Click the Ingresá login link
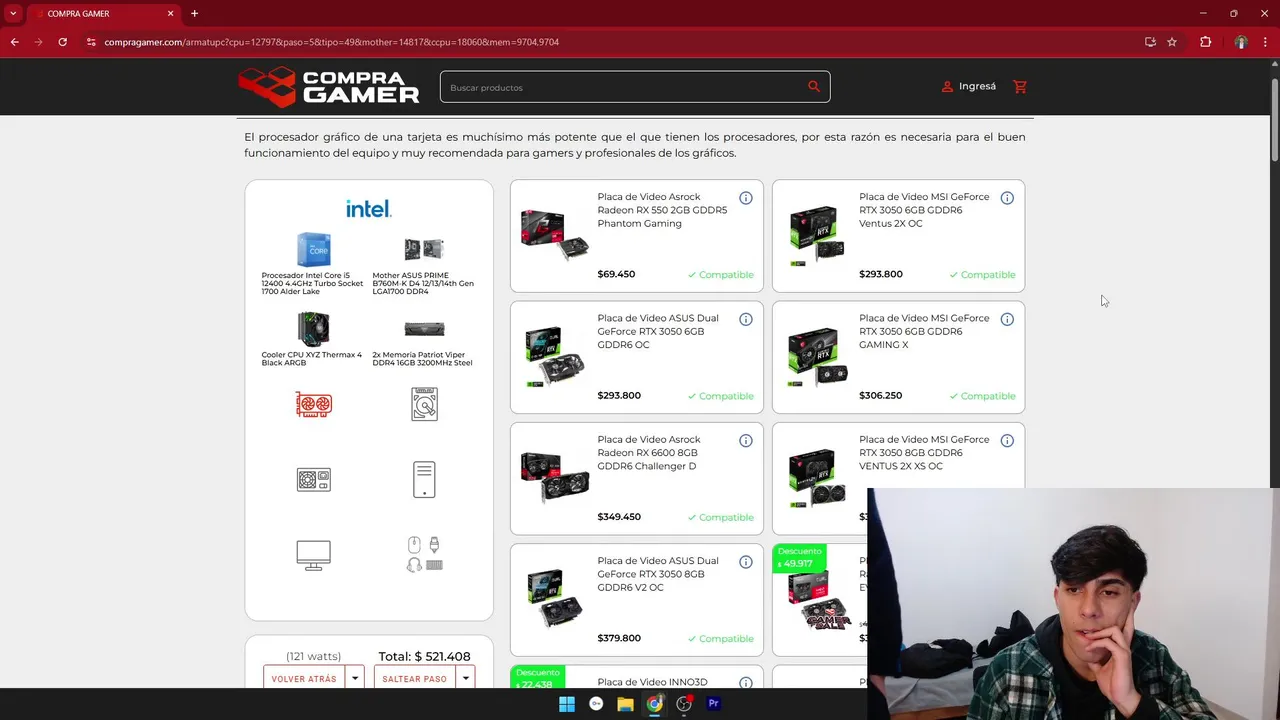Screen dimensions: 1280x720 coord(969,86)
